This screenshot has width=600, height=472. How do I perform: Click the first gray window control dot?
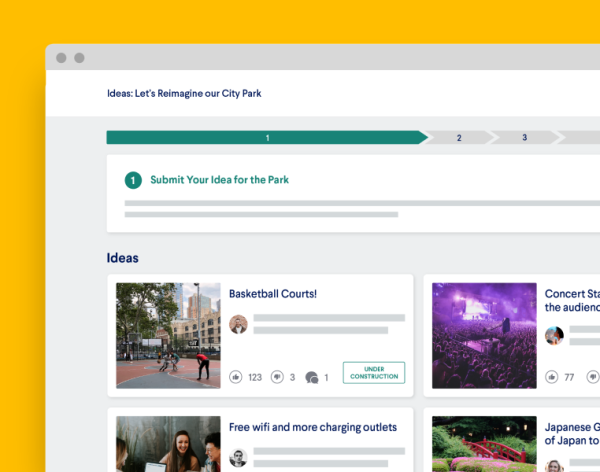(x=61, y=58)
